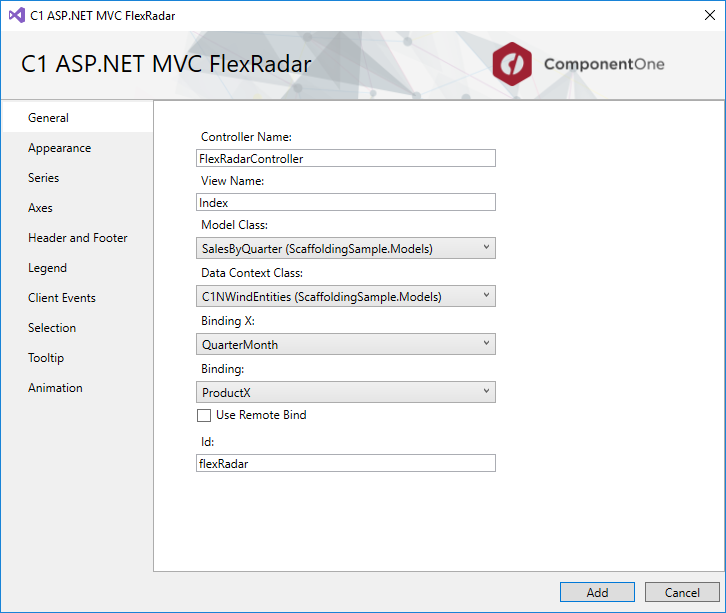Switch to the Appearance tab
This screenshot has width=726, height=613.
[77, 148]
